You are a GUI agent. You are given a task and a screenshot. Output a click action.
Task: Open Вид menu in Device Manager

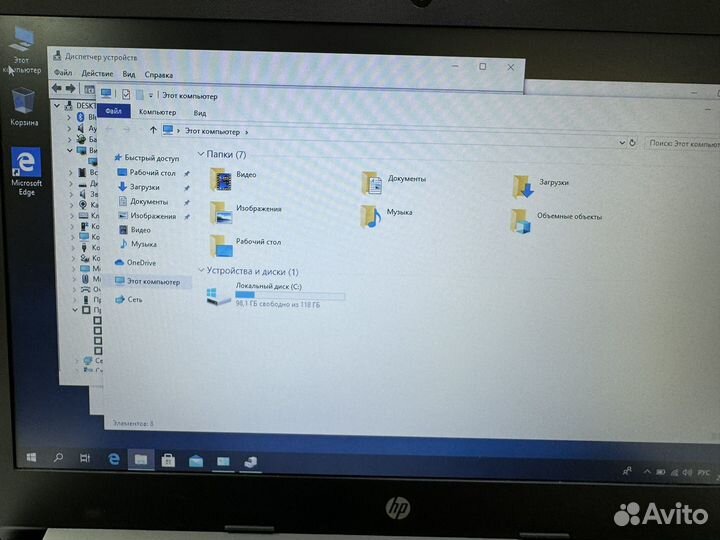pos(129,74)
